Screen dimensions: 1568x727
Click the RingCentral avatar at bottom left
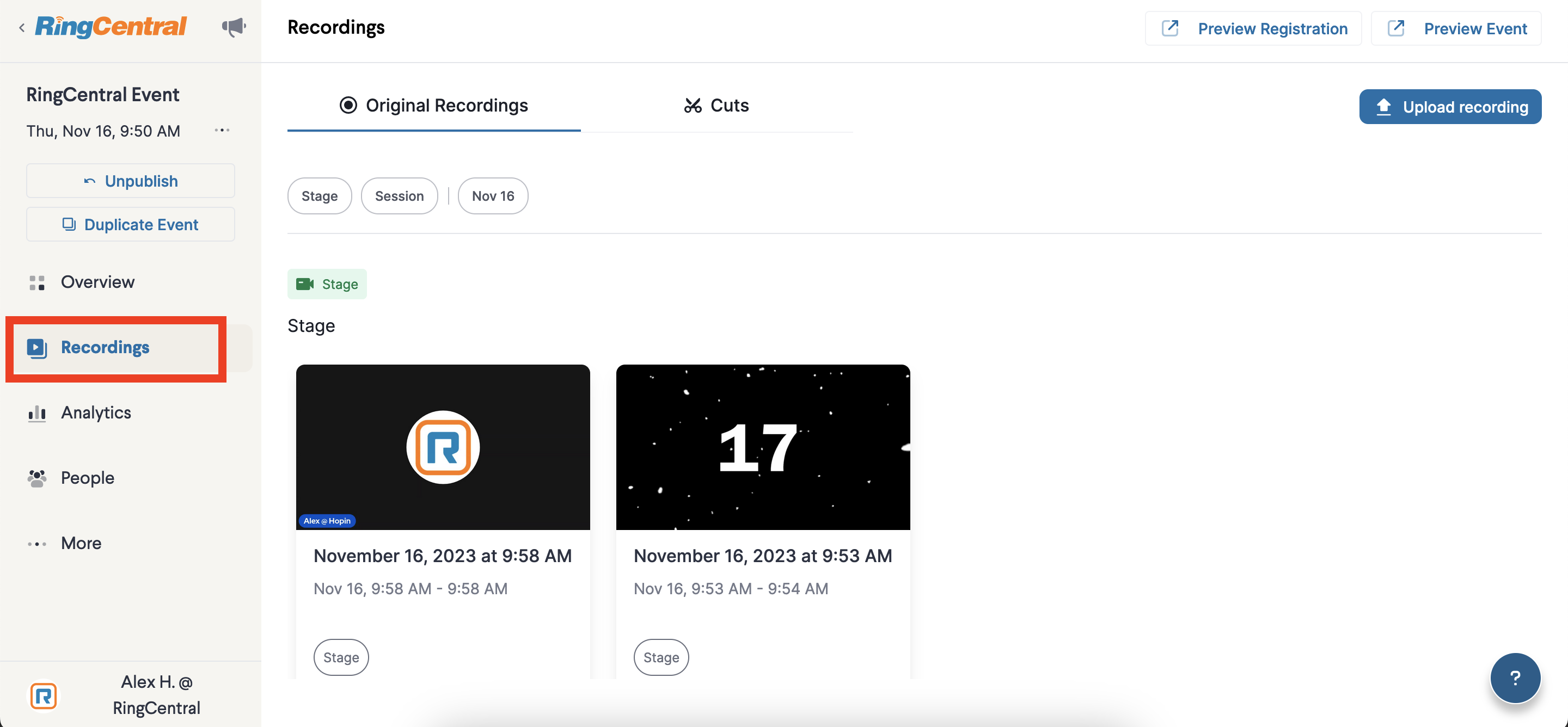pos(44,695)
